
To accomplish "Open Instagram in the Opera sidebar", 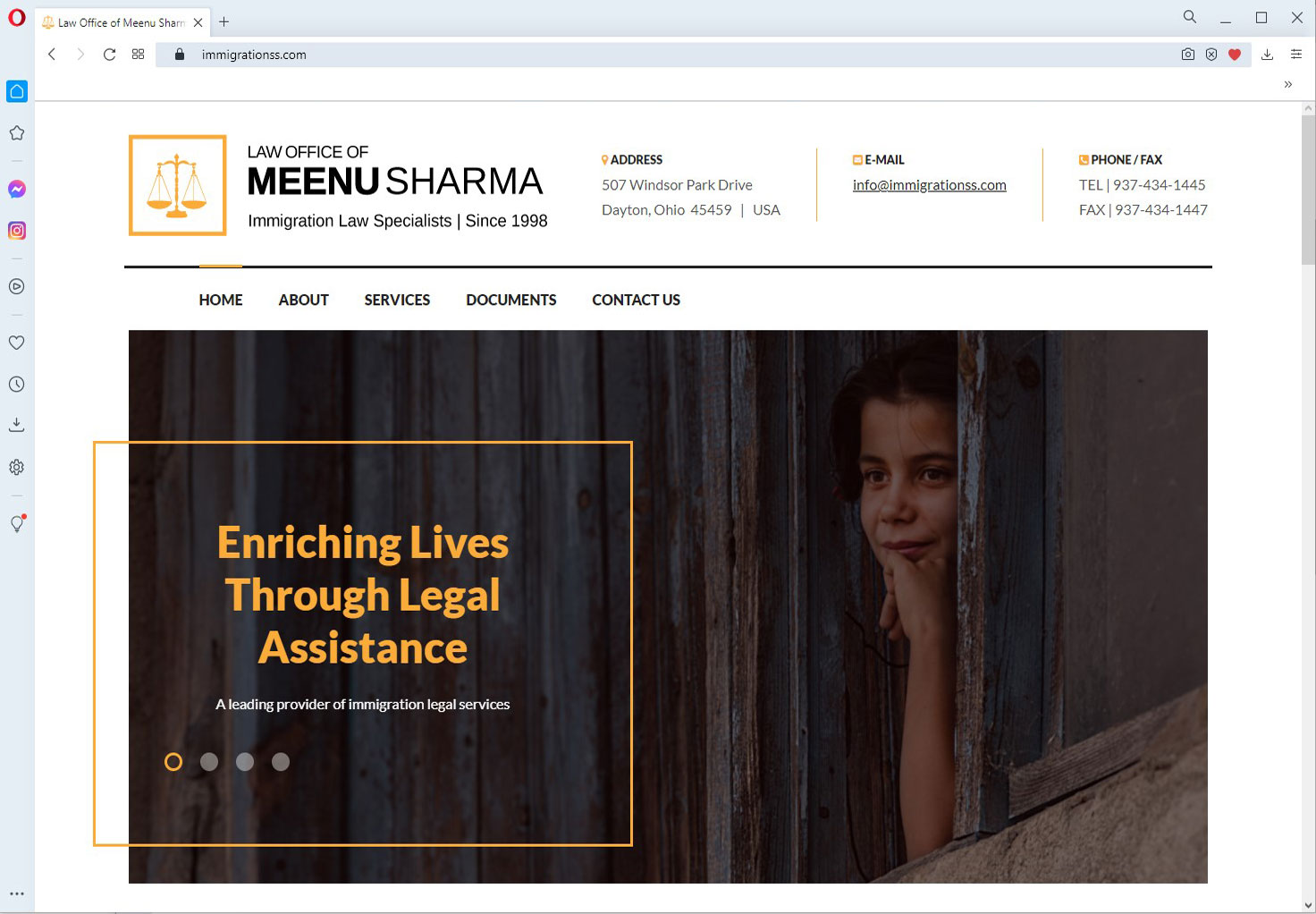I will point(16,231).
